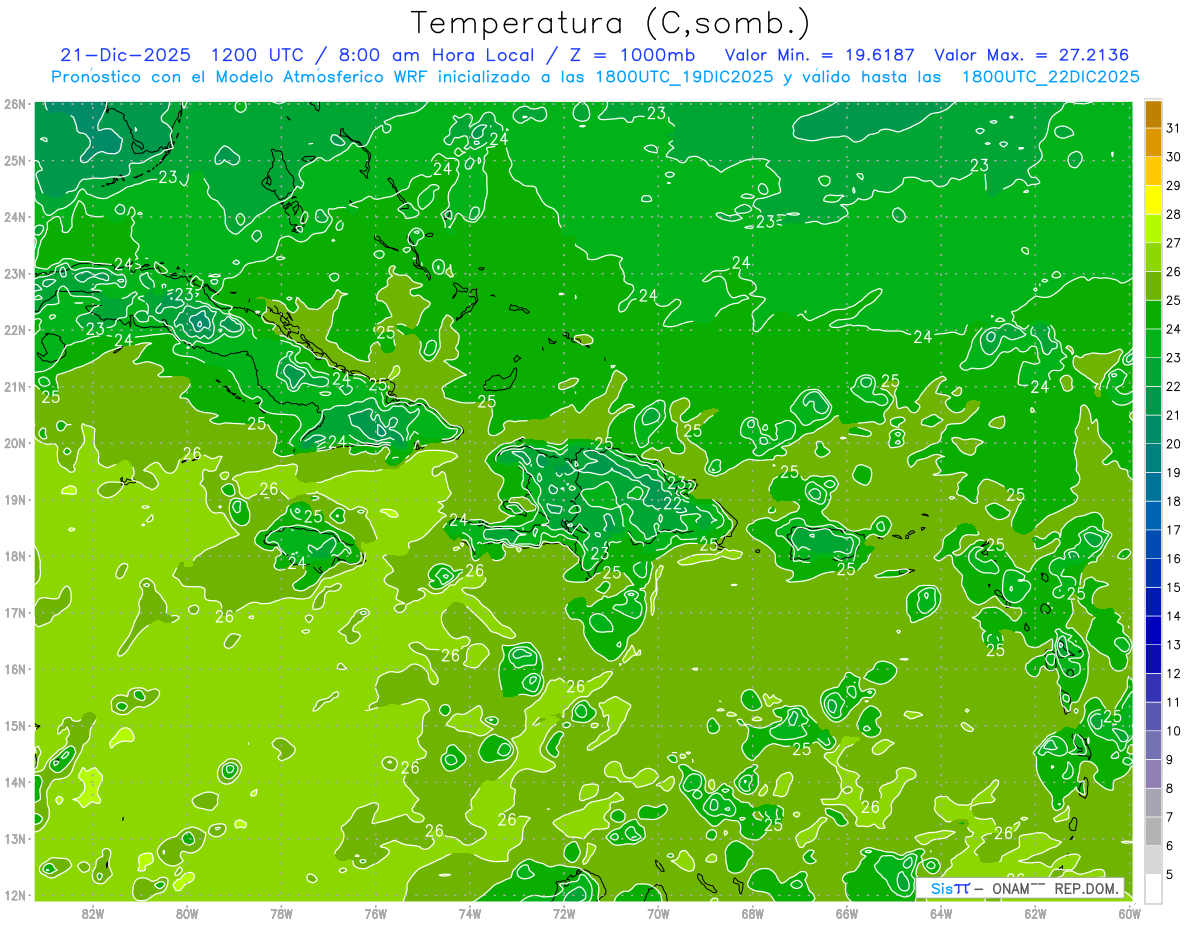The width and height of the screenshot is (1200, 927).
Task: Click the 12N latitude axis label
Action: 14,895
